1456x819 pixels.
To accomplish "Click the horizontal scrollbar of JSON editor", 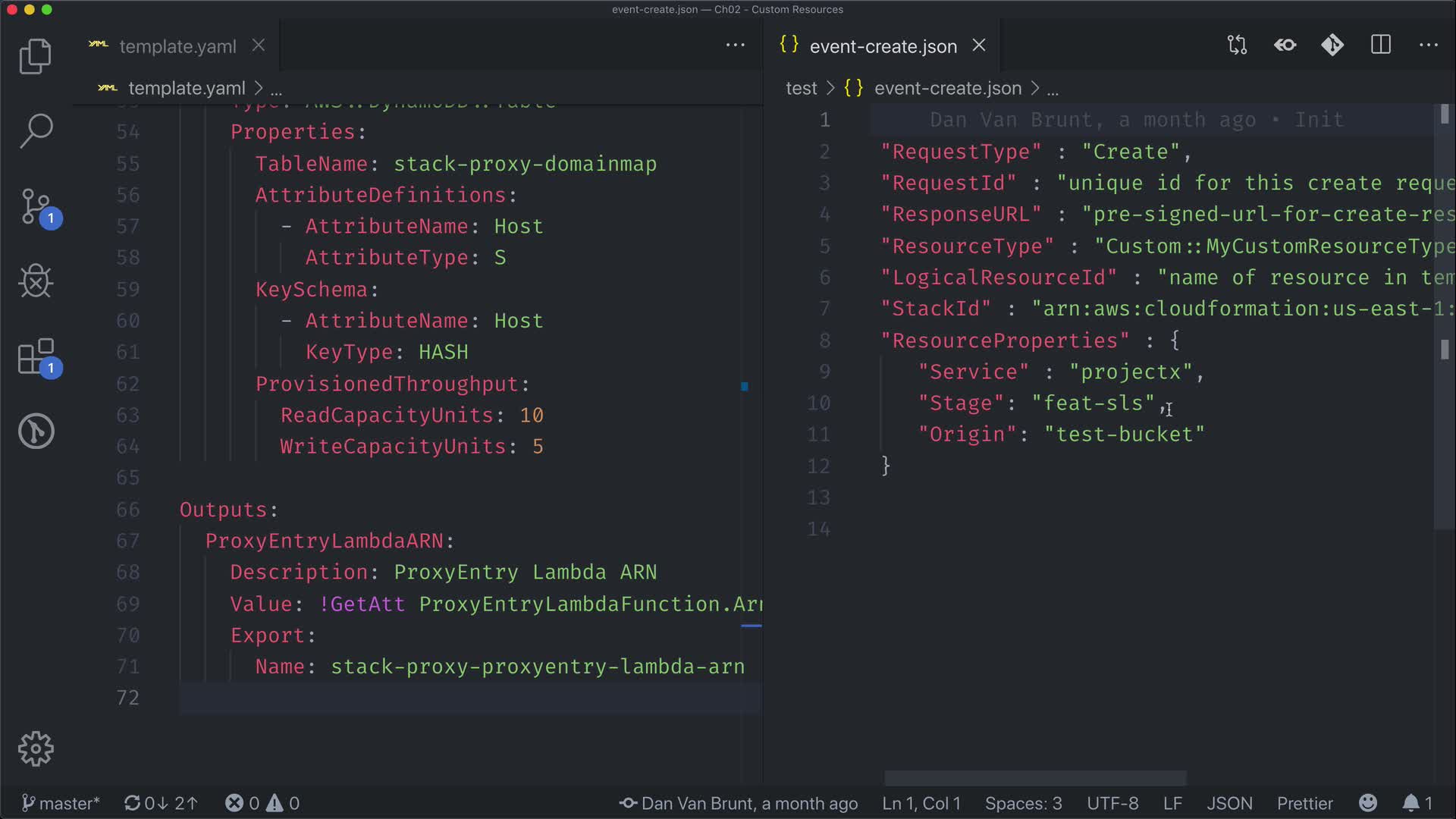I will 1035,779.
